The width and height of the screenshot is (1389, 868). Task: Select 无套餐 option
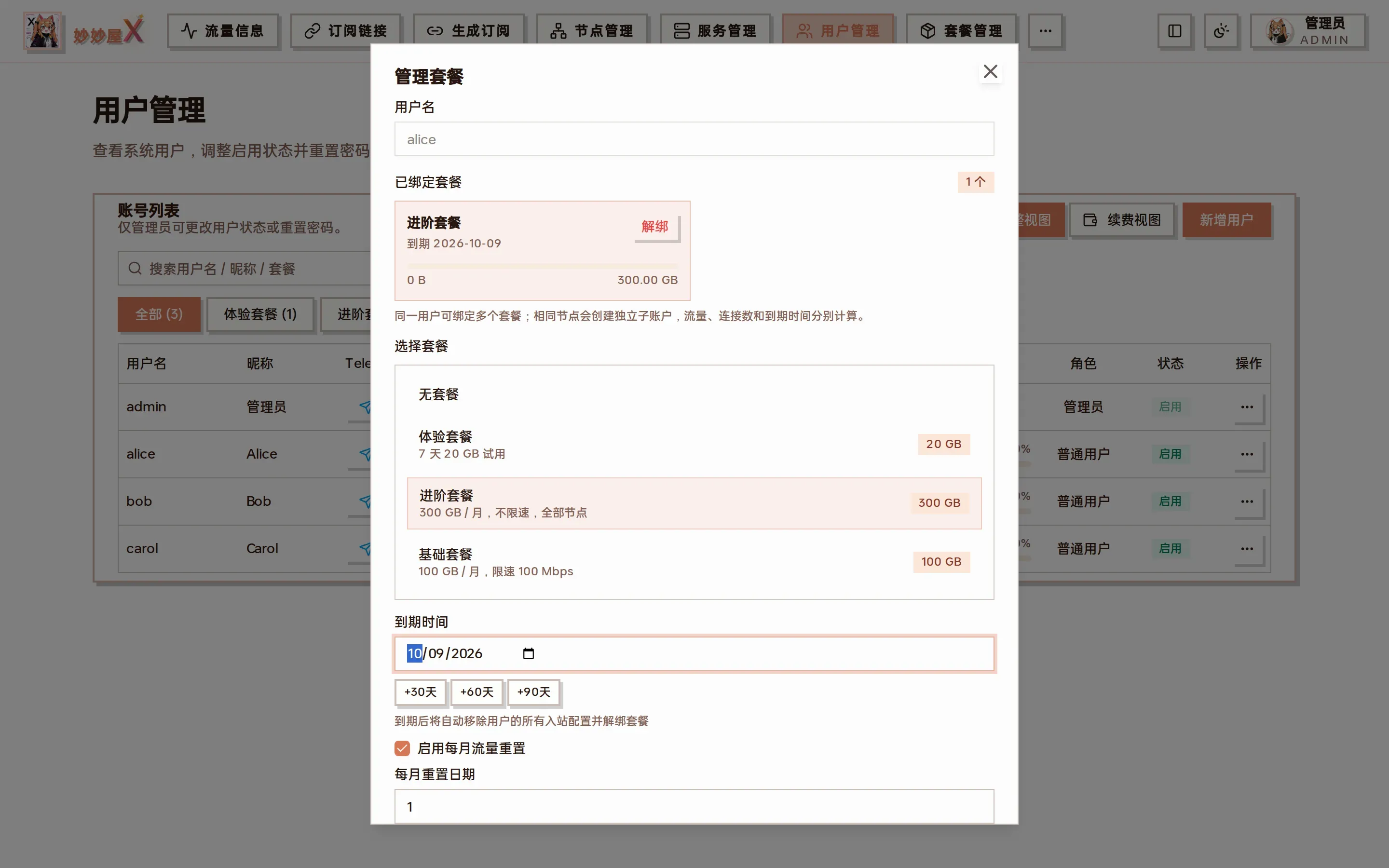click(x=694, y=394)
